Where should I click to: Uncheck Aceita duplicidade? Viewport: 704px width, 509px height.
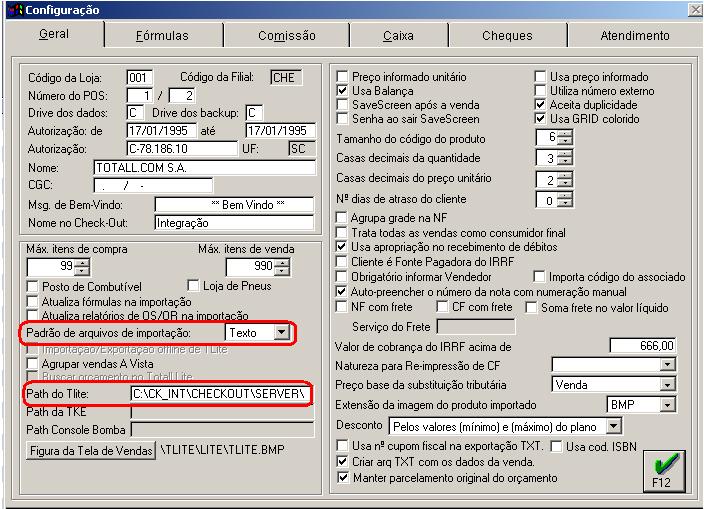[x=540, y=105]
